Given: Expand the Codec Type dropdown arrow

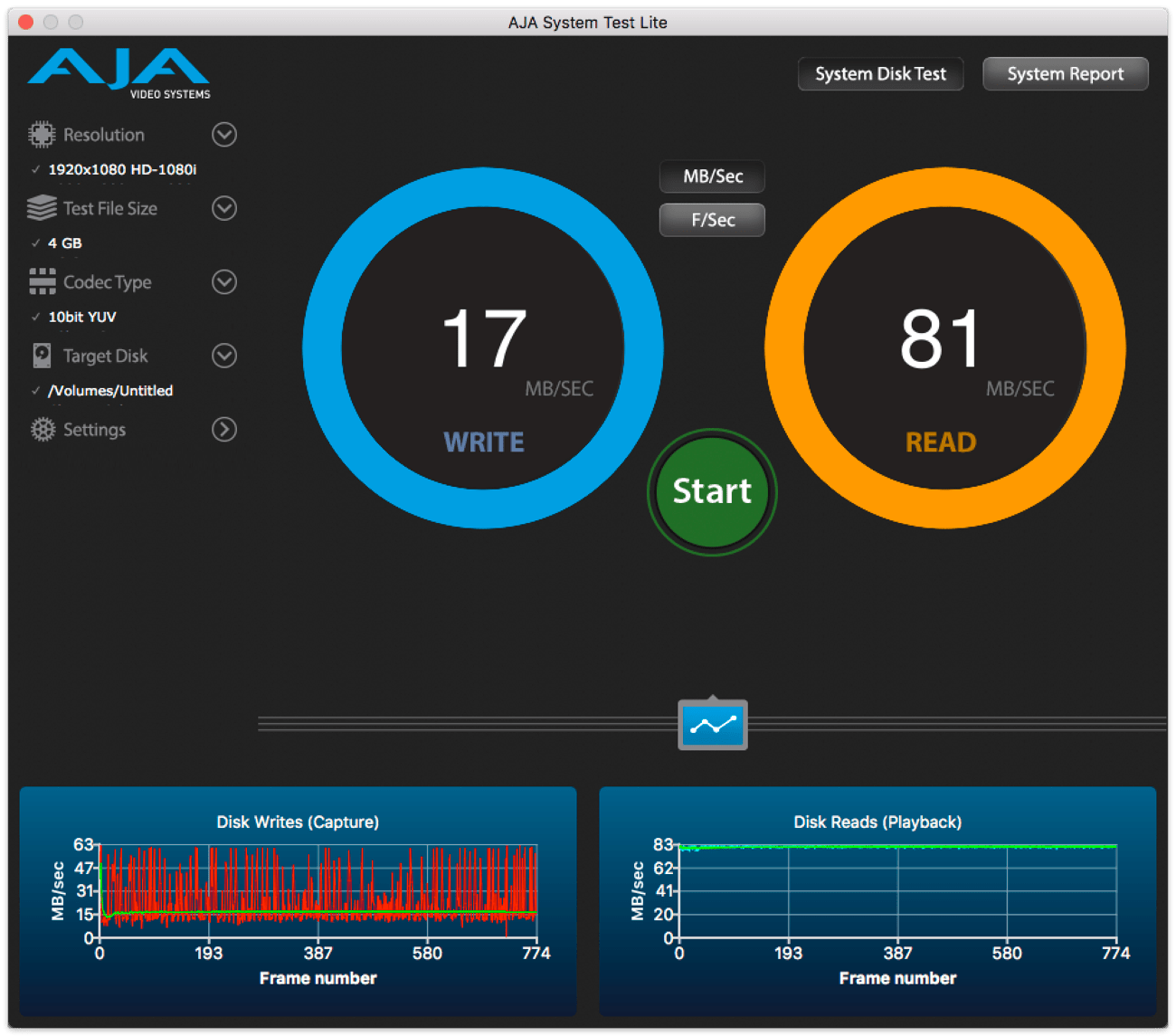Looking at the screenshot, I should click(x=224, y=282).
